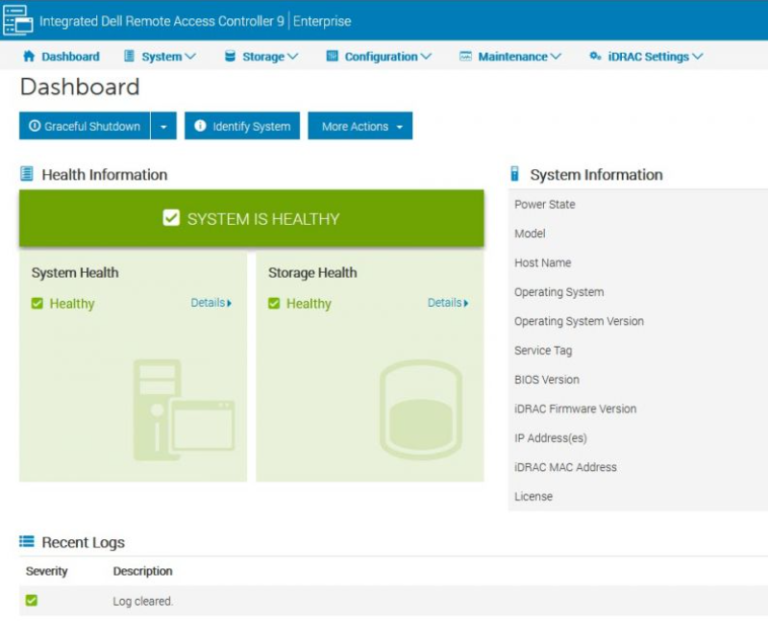The image size is (768, 644).
Task: Click the Storage Health card title
Action: coord(312,272)
